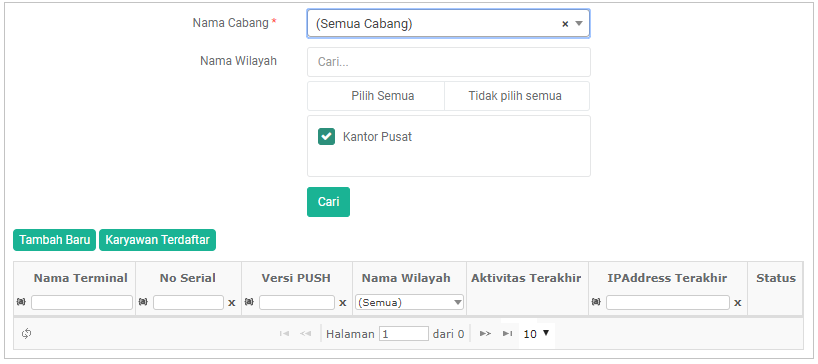Sort by No Serial column header
The height and width of the screenshot is (364, 818).
[x=188, y=278]
